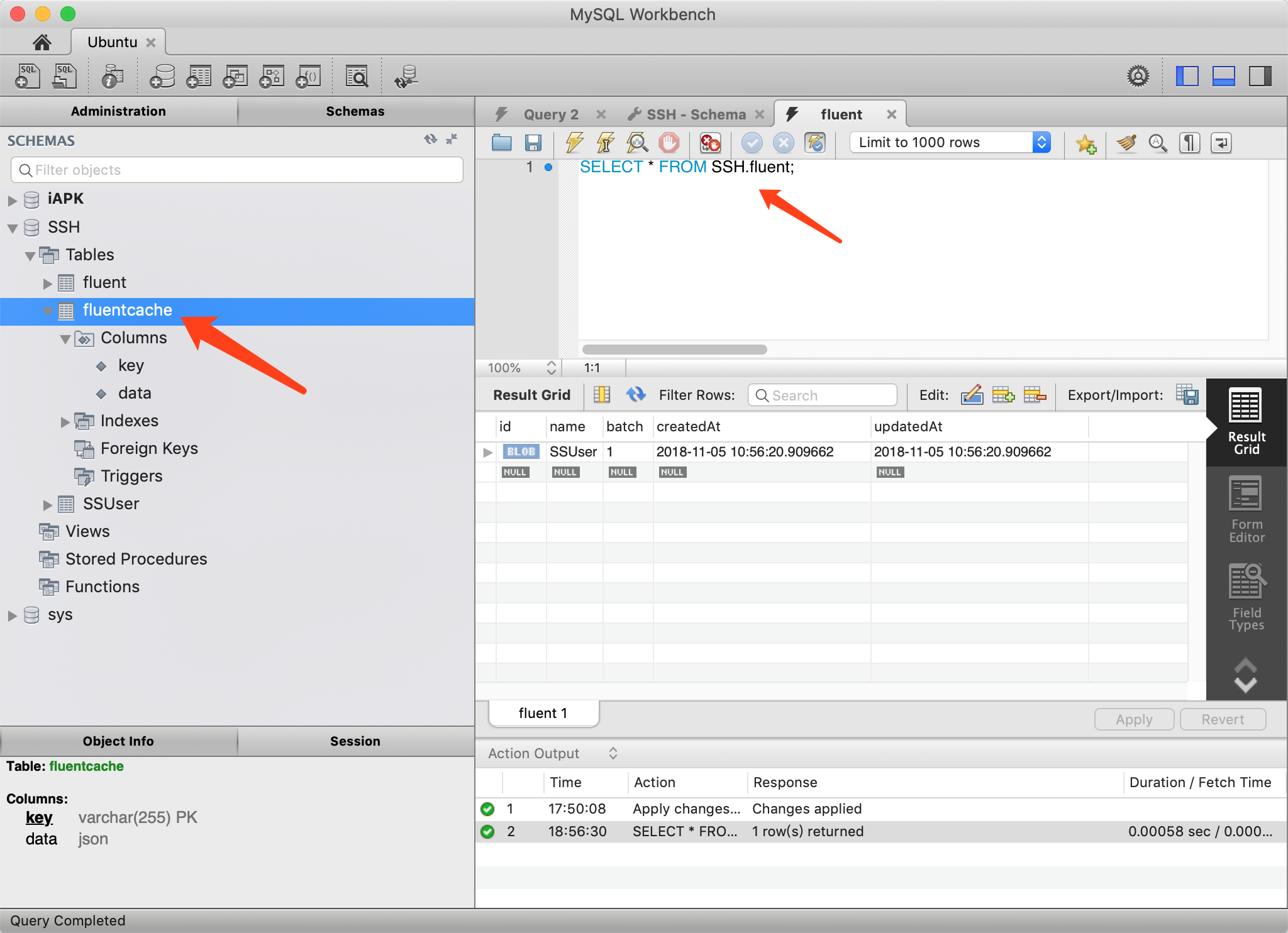The width and height of the screenshot is (1288, 933).
Task: Click the execute query lightning bolt icon
Action: click(574, 143)
